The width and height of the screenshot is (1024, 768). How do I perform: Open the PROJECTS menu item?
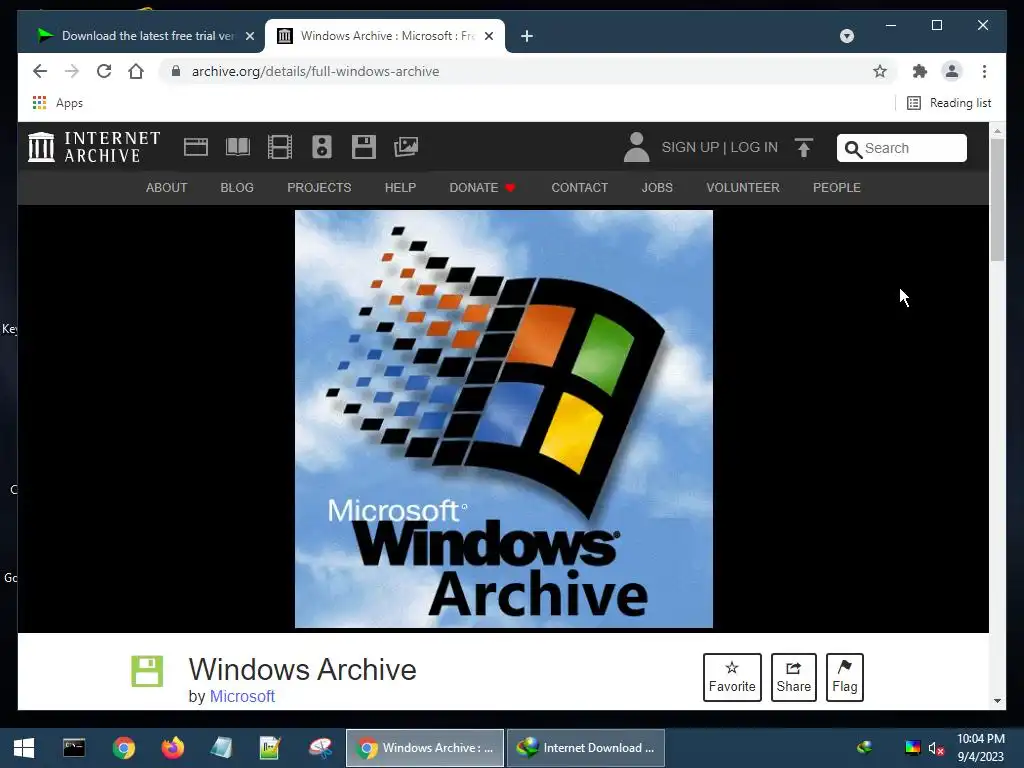[x=319, y=187]
